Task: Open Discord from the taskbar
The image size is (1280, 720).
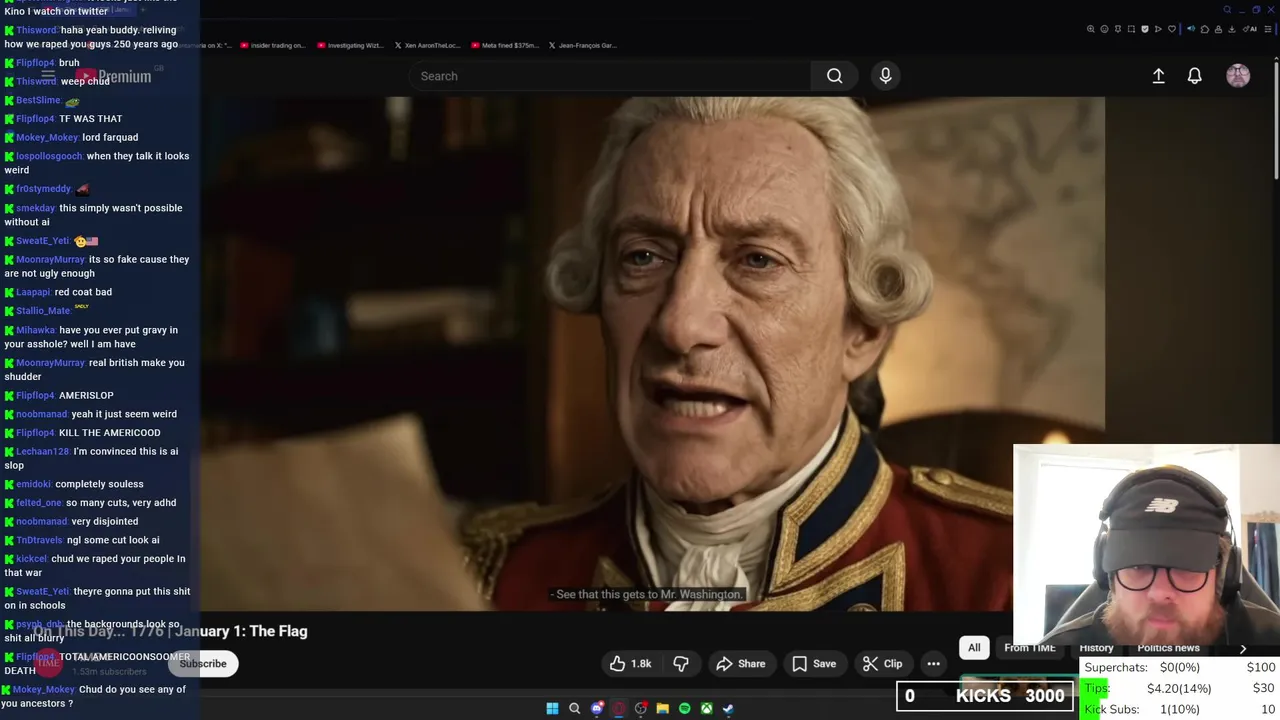Action: click(x=597, y=709)
